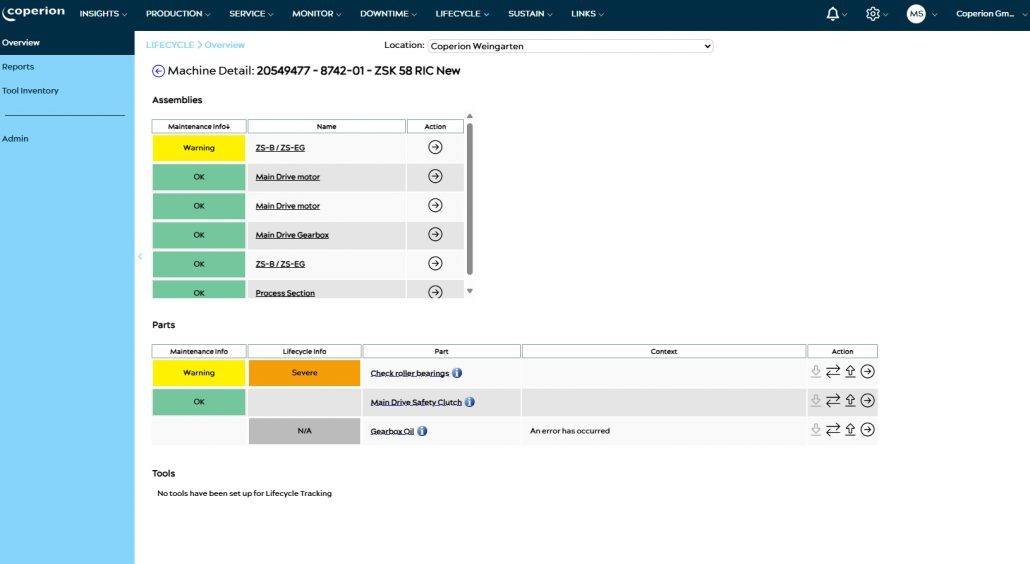Open Tool Inventory in the sidebar
Screen dimensions: 1030x564
(30, 91)
